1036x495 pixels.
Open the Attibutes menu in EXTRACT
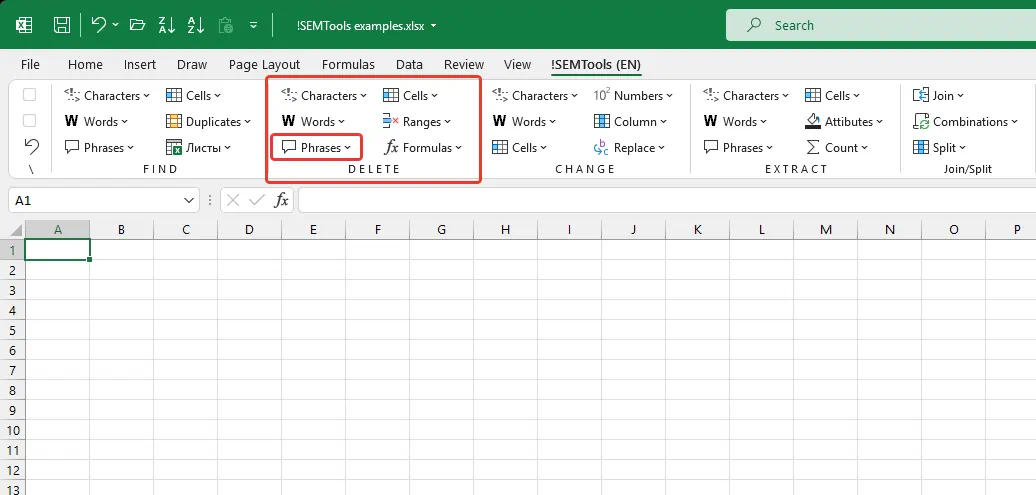coord(844,122)
